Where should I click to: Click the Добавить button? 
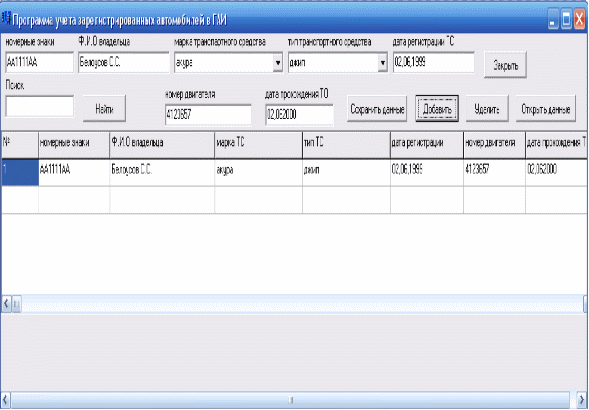(x=437, y=109)
